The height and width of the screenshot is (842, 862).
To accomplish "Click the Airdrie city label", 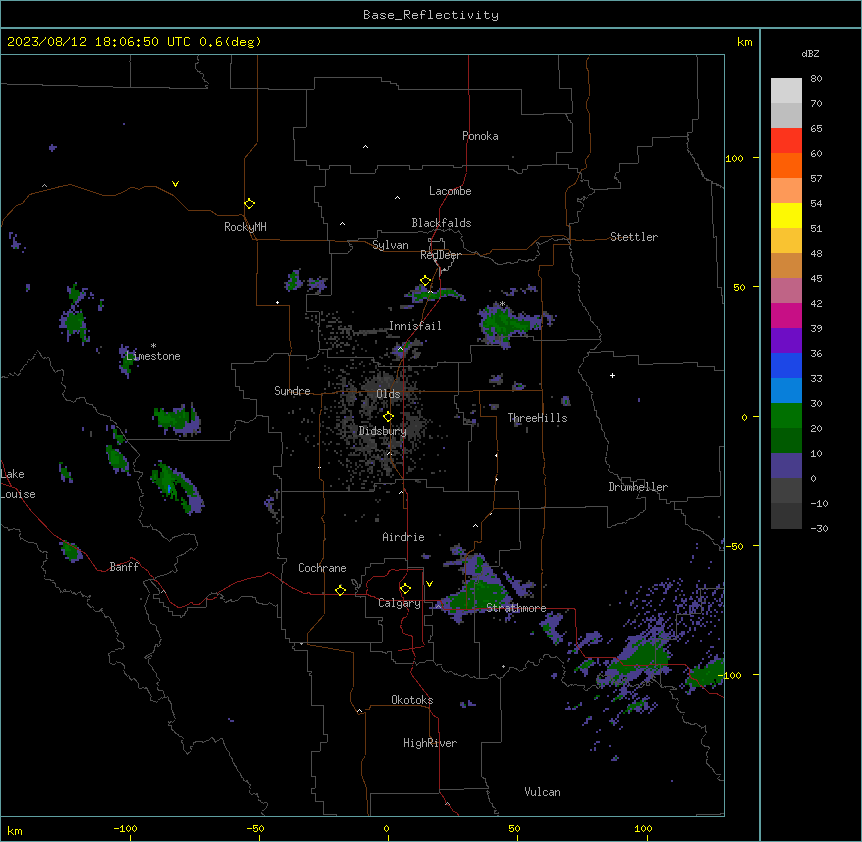I will (403, 537).
